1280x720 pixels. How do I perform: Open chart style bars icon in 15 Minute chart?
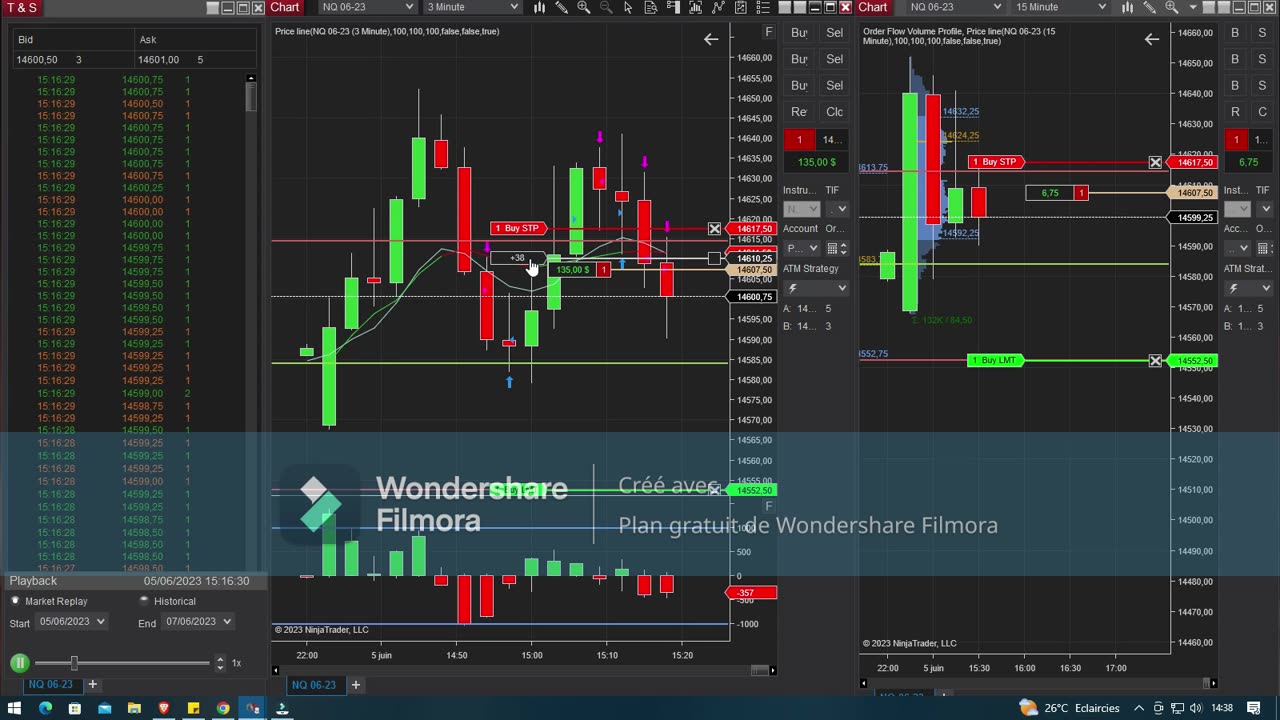(1127, 7)
